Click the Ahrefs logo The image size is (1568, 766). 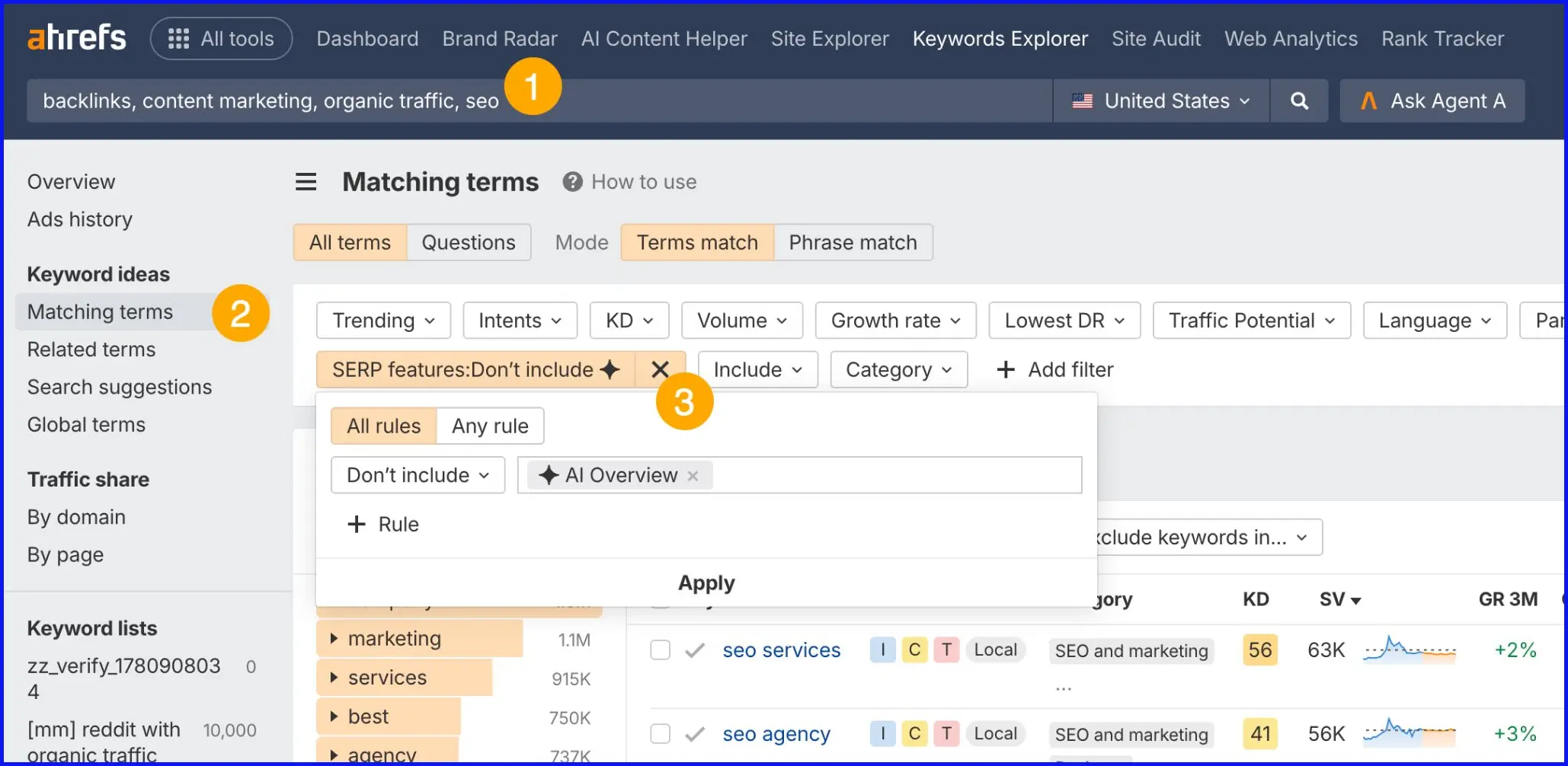(x=77, y=37)
